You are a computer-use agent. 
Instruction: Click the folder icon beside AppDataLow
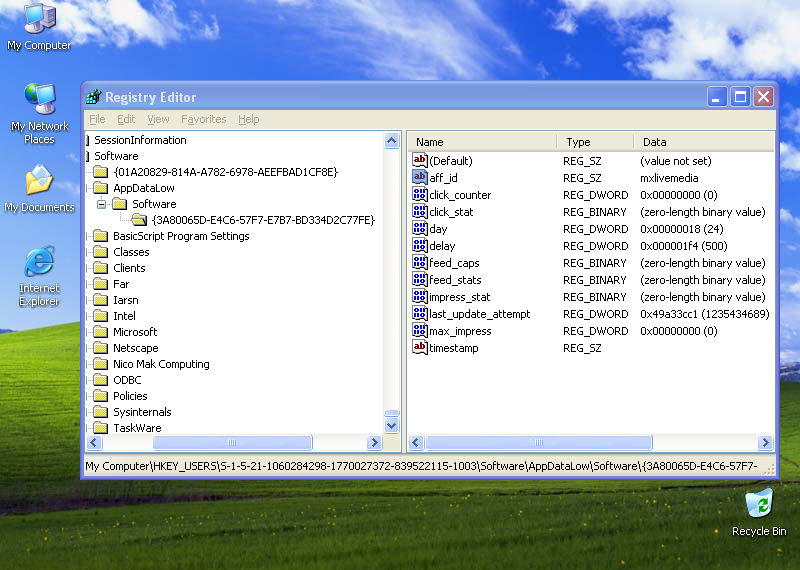pos(101,188)
